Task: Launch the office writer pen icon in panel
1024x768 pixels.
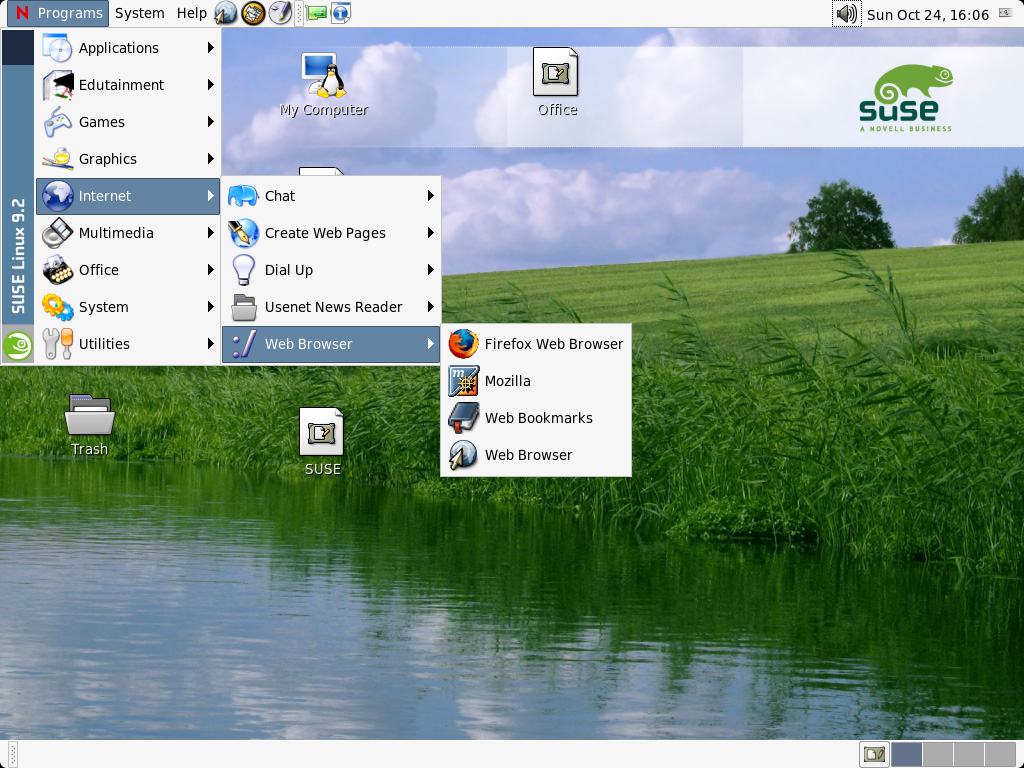Action: [281, 13]
